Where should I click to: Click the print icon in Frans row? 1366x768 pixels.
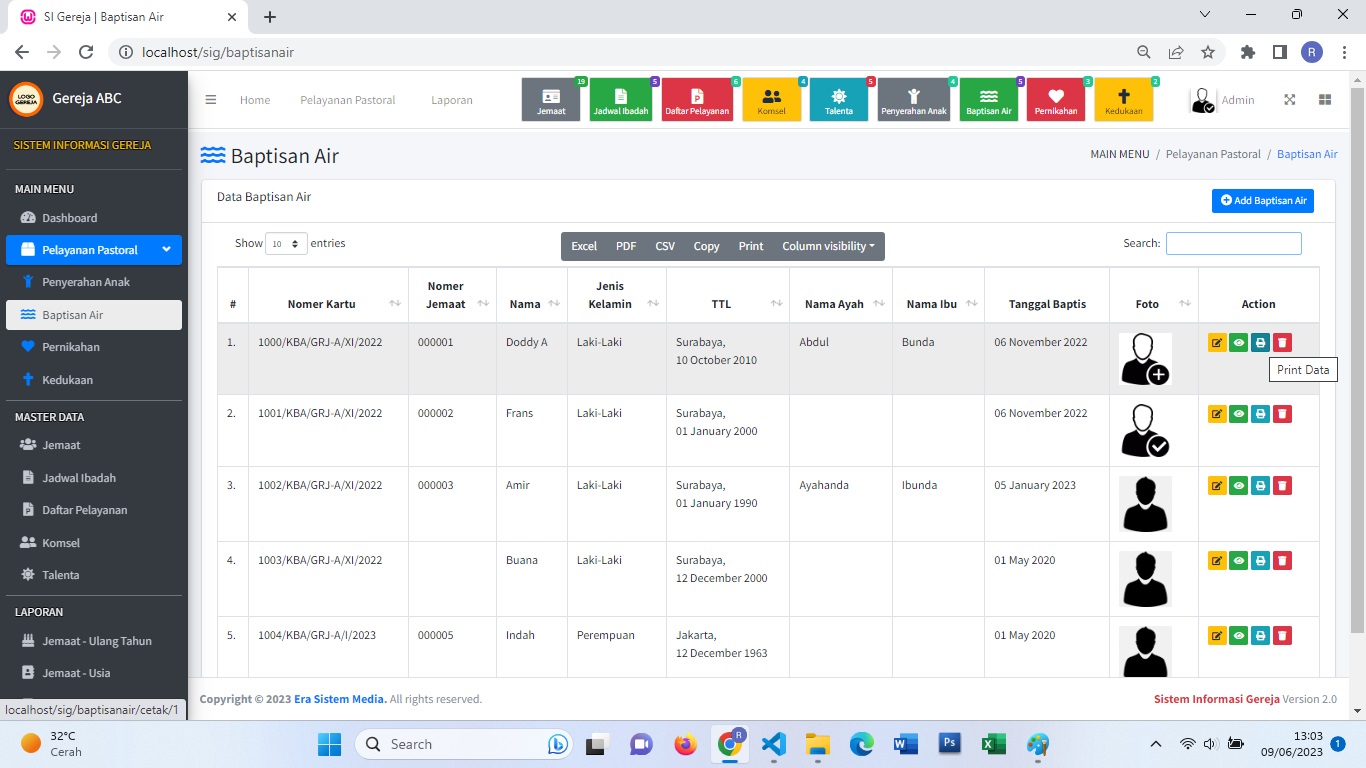click(x=1260, y=414)
